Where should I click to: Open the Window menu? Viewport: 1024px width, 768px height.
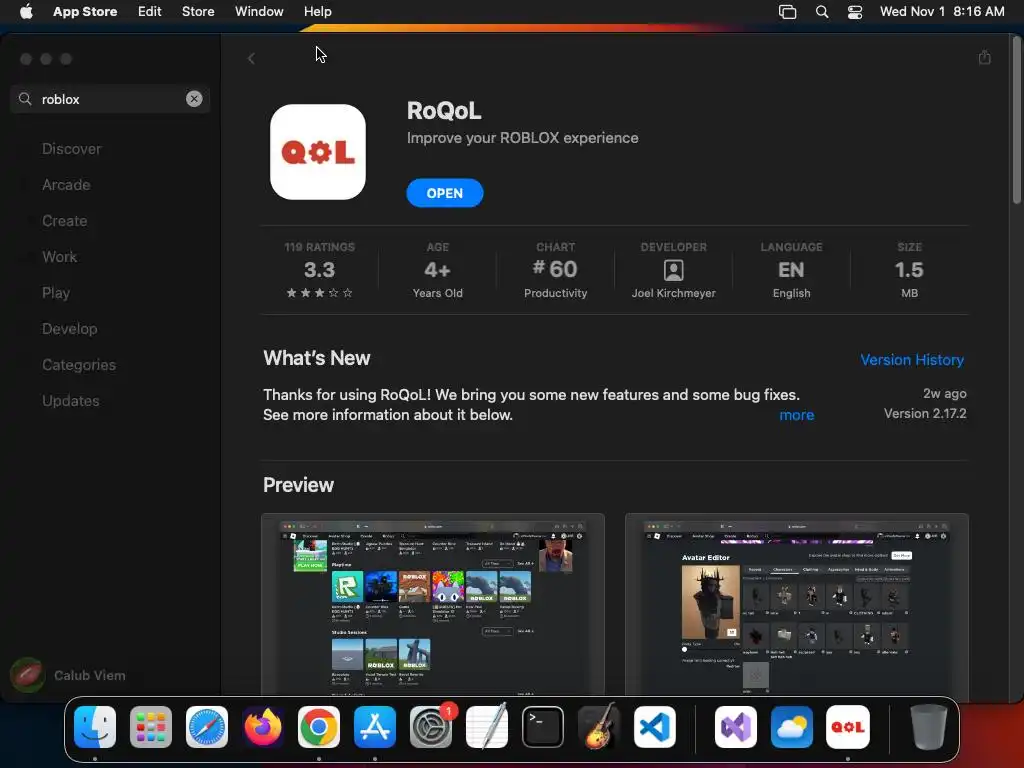pos(259,11)
